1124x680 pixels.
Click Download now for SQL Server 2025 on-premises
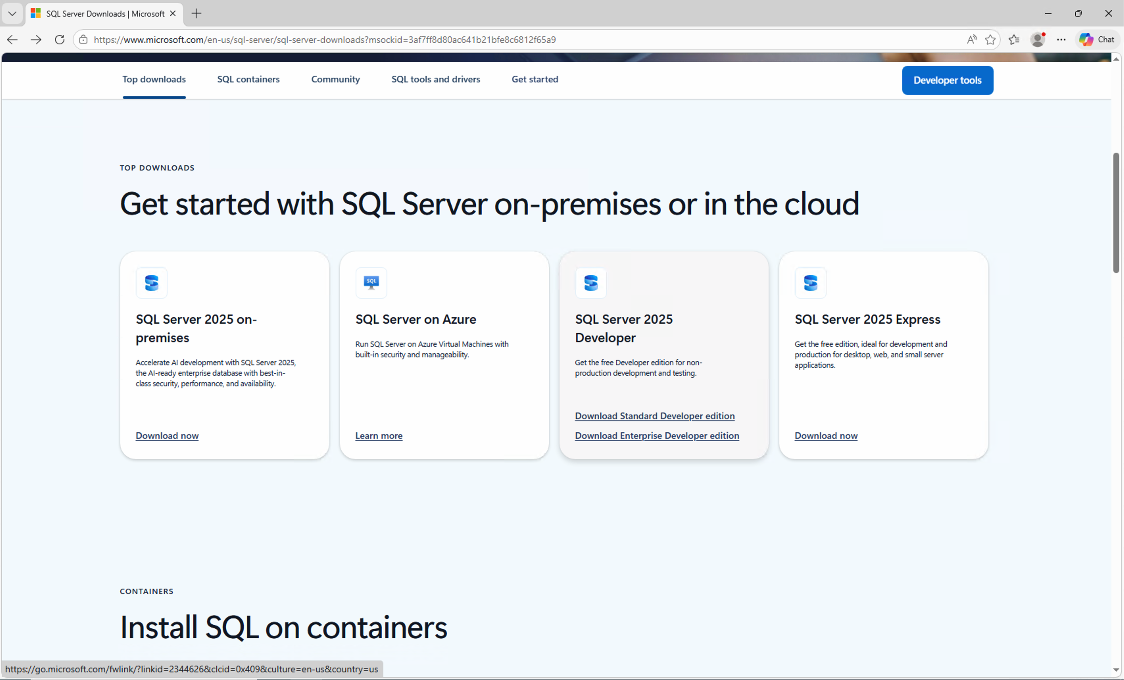point(167,436)
